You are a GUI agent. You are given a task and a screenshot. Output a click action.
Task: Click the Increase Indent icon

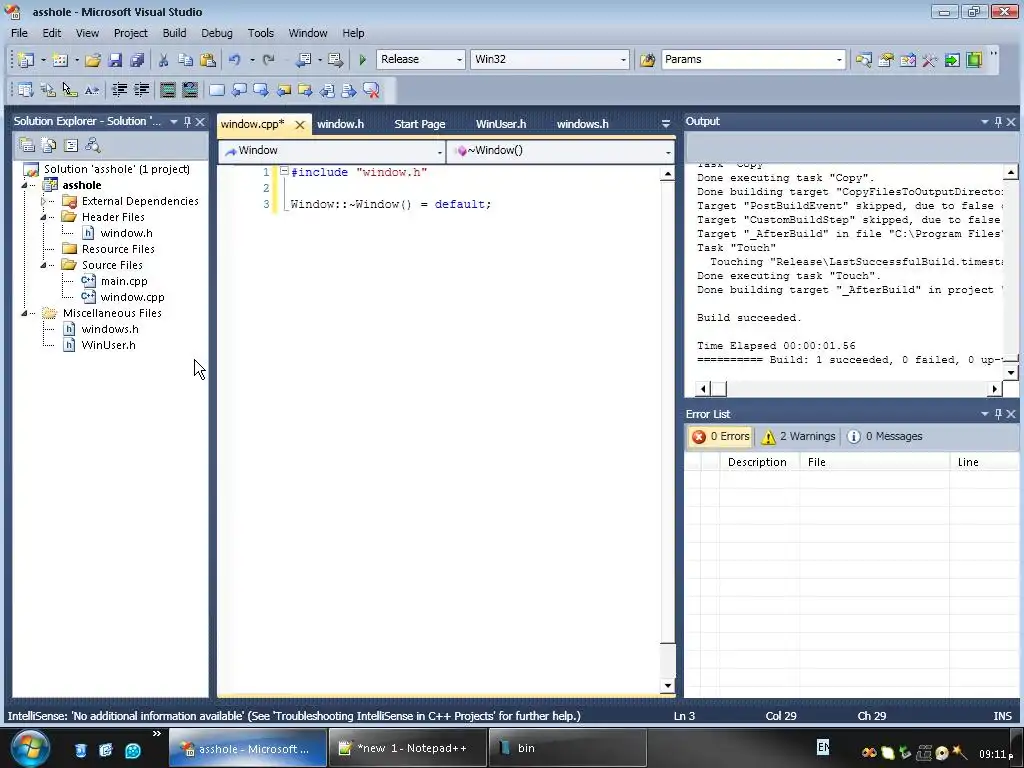tap(141, 90)
